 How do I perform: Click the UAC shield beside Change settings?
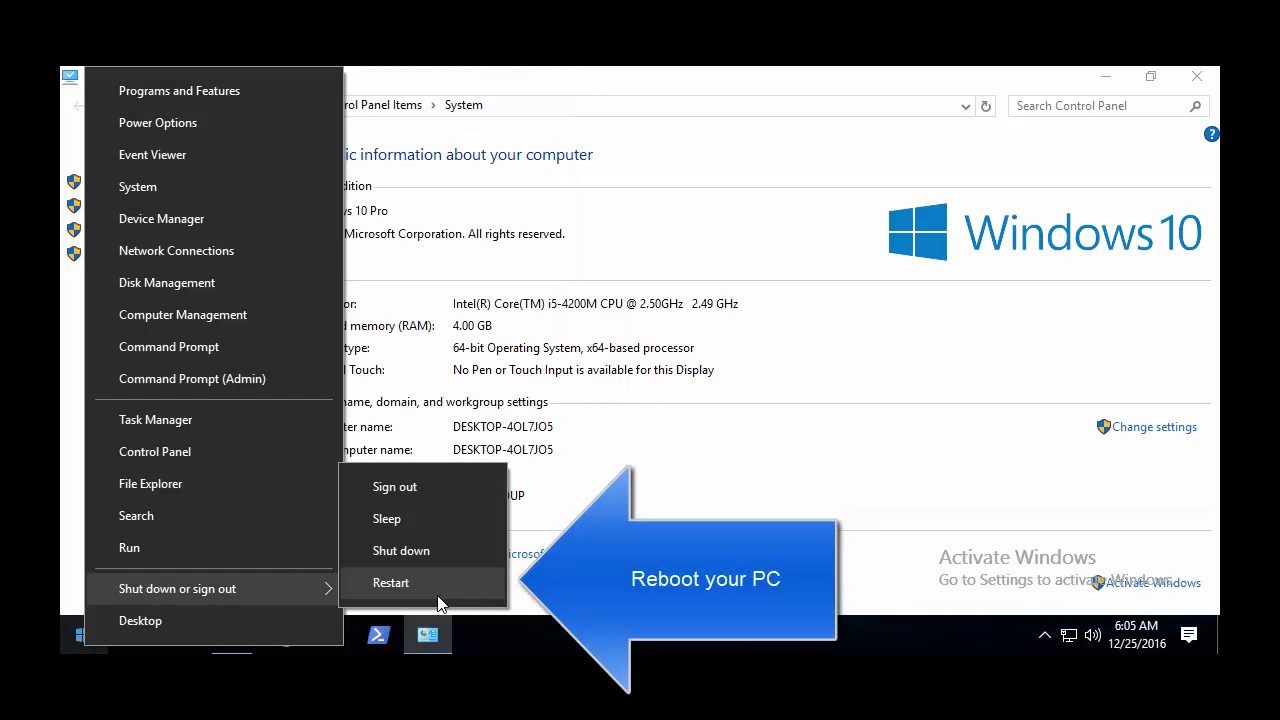1103,426
